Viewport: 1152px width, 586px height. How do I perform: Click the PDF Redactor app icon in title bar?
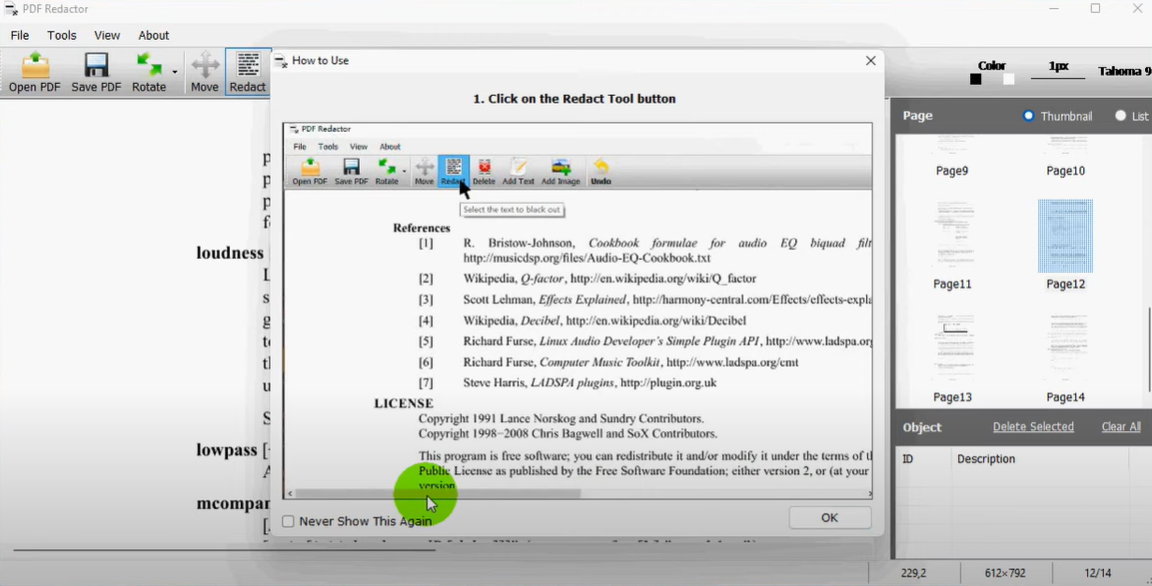[x=11, y=9]
